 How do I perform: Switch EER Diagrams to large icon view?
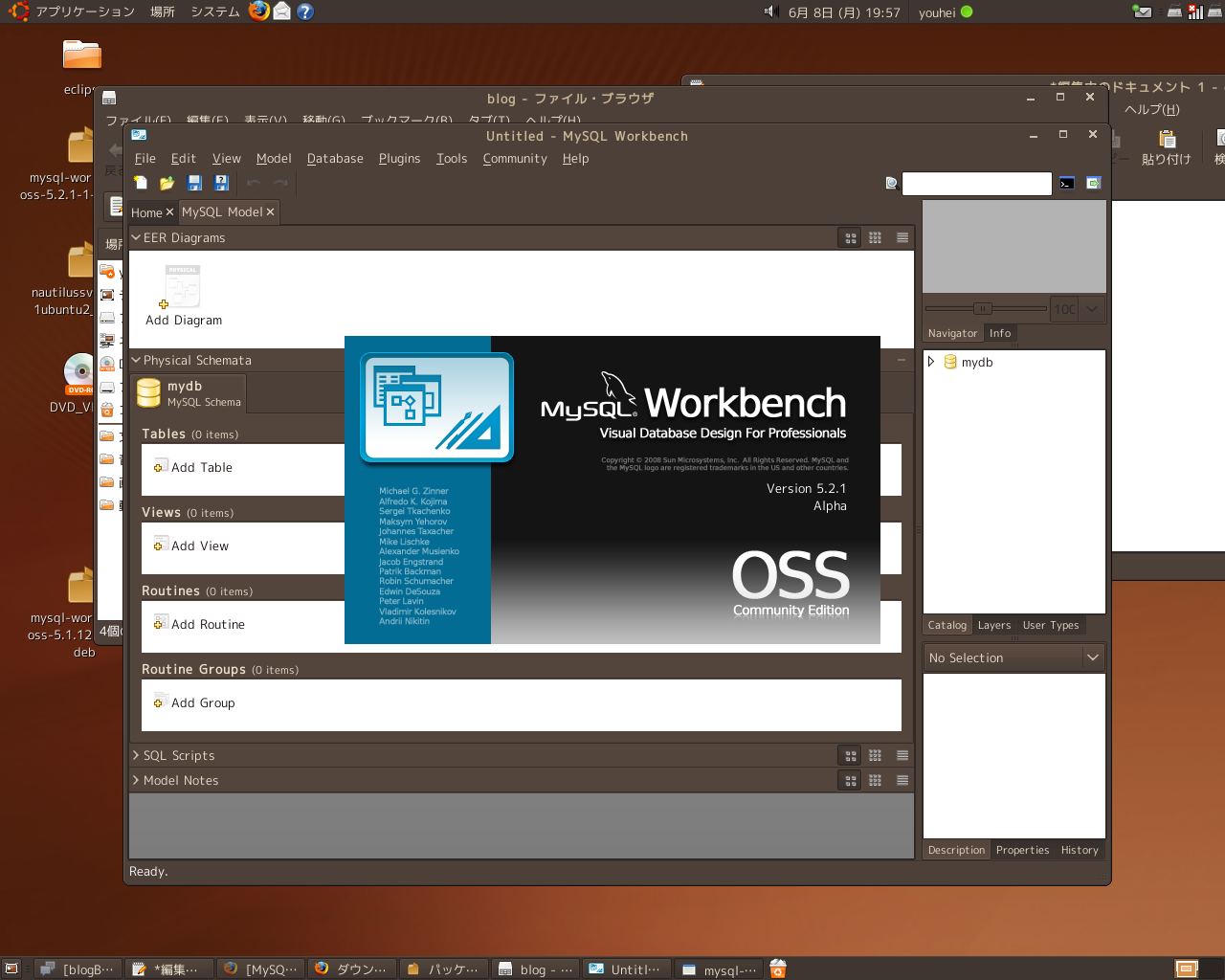tap(850, 238)
